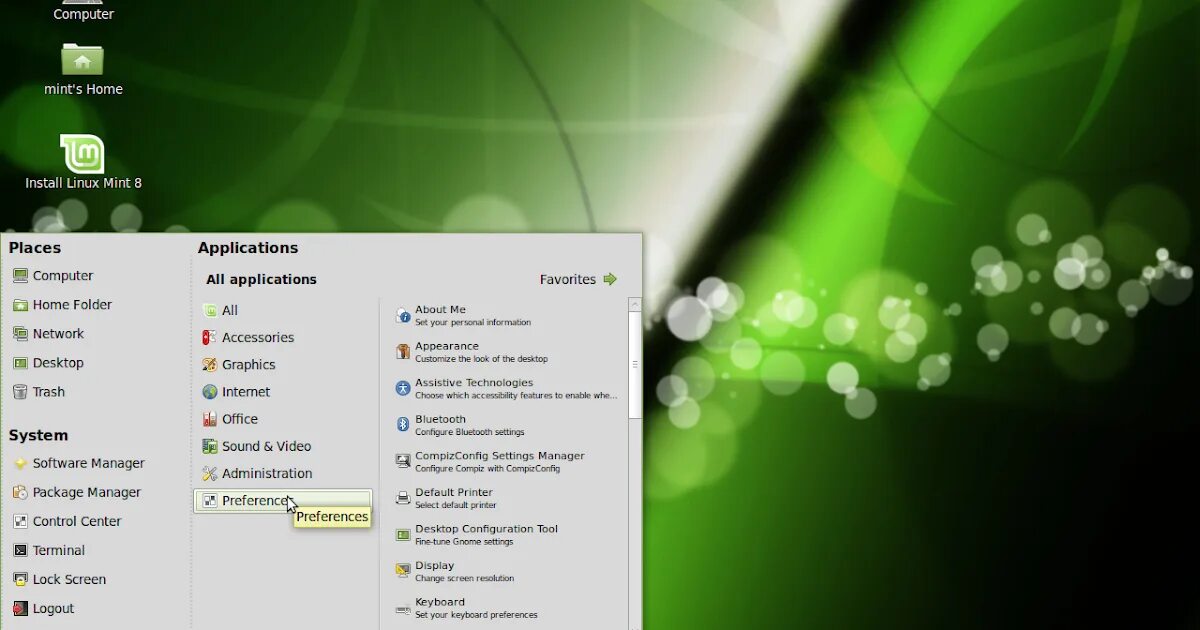Choose Lock Screen entry
Image resolution: width=1200 pixels, height=630 pixels.
click(x=69, y=579)
